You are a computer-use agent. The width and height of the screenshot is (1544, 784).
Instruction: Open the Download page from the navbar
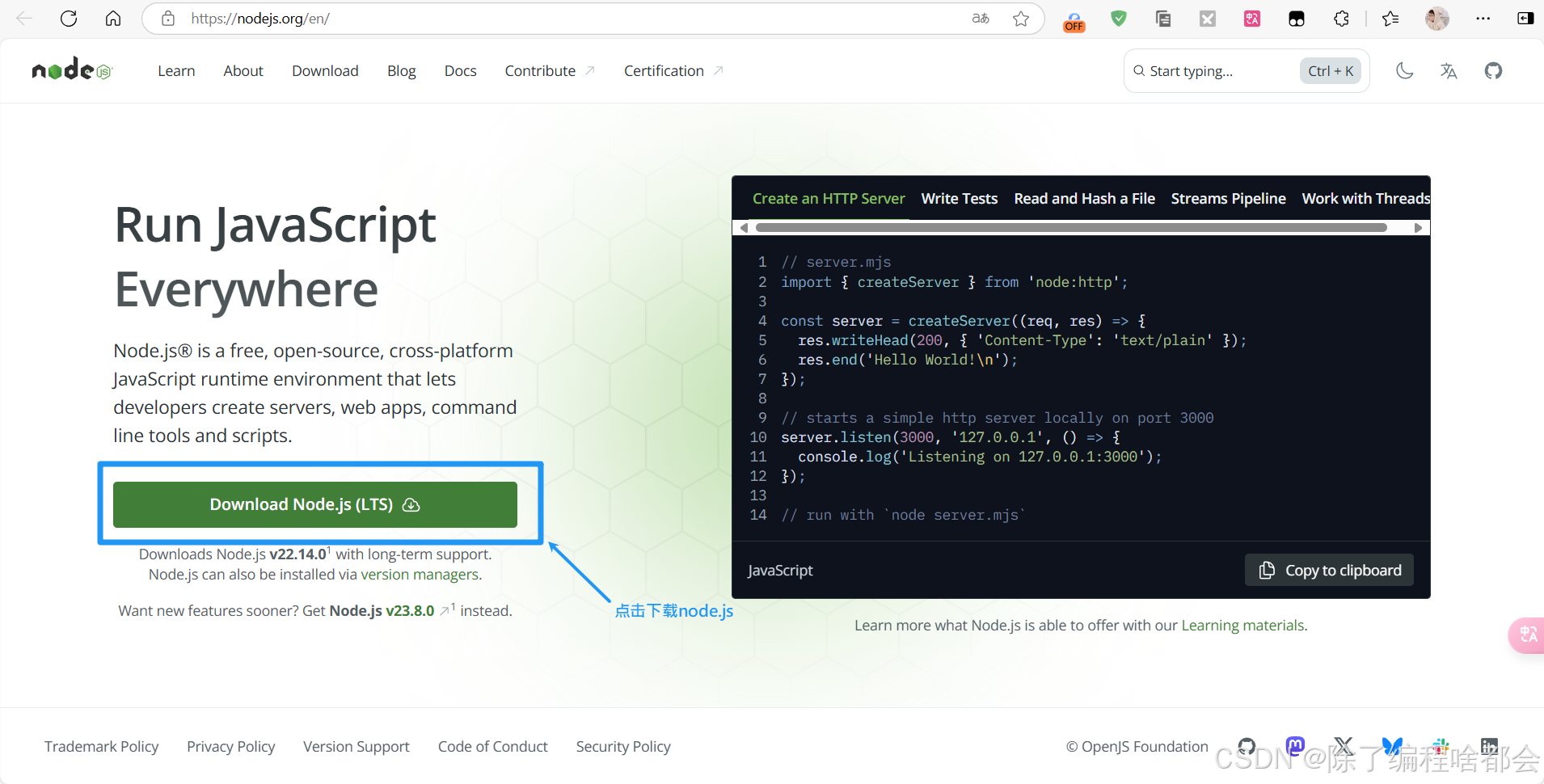pos(325,71)
